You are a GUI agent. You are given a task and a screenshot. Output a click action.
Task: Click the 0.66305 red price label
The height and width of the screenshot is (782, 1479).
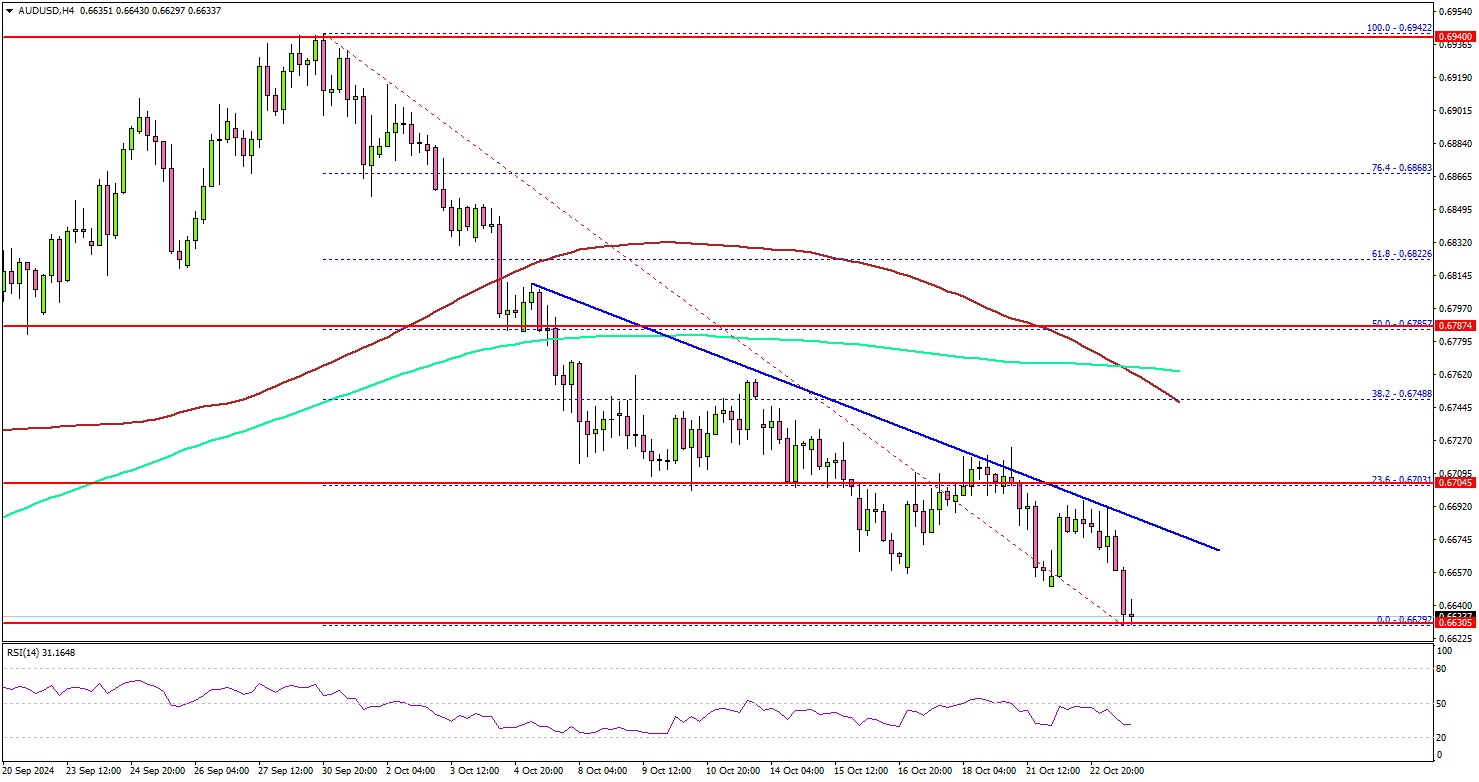pos(1454,623)
